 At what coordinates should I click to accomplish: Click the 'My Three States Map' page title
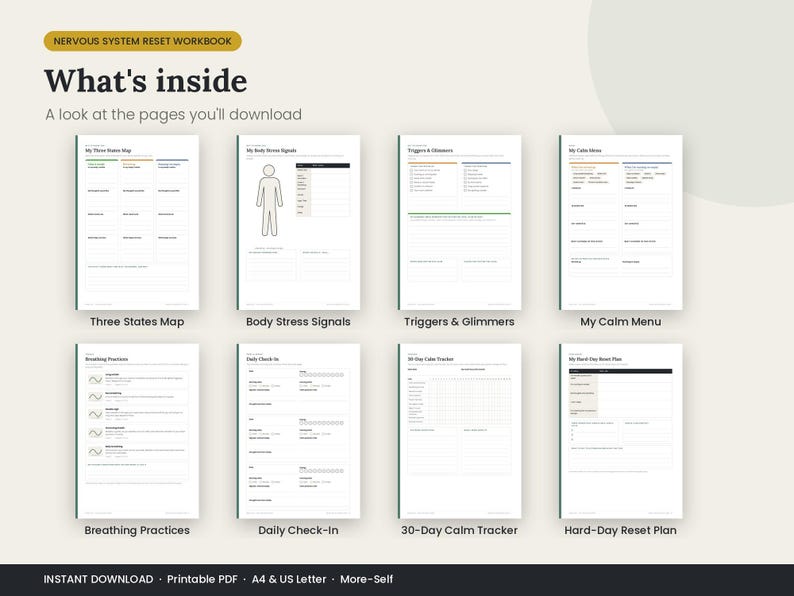click(x=108, y=150)
